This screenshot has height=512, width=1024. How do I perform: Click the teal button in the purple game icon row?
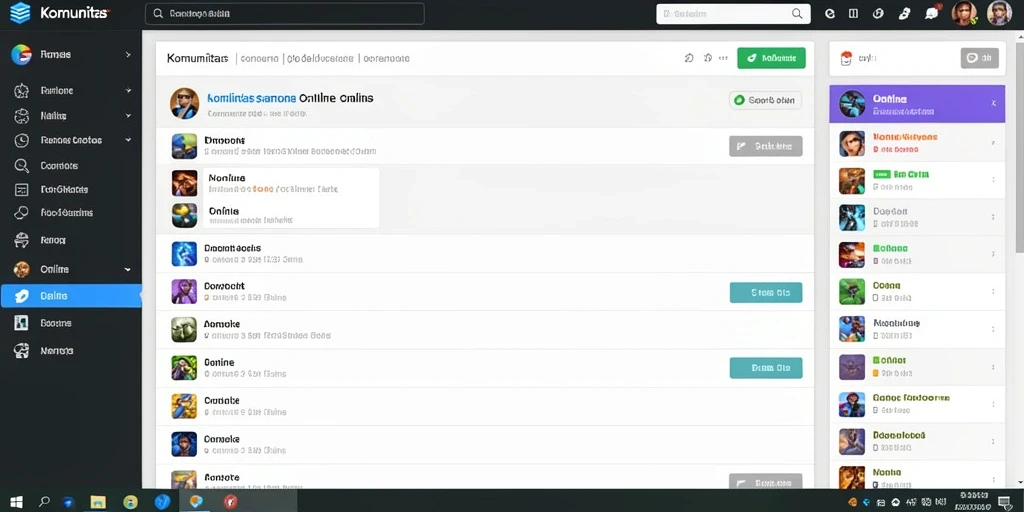[x=765, y=293]
